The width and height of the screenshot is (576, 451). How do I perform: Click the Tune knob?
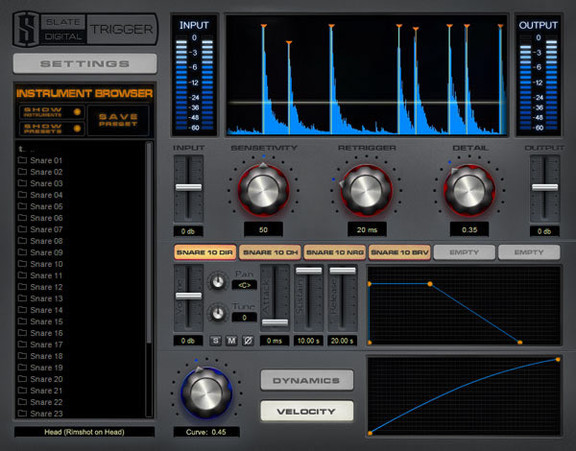click(218, 313)
